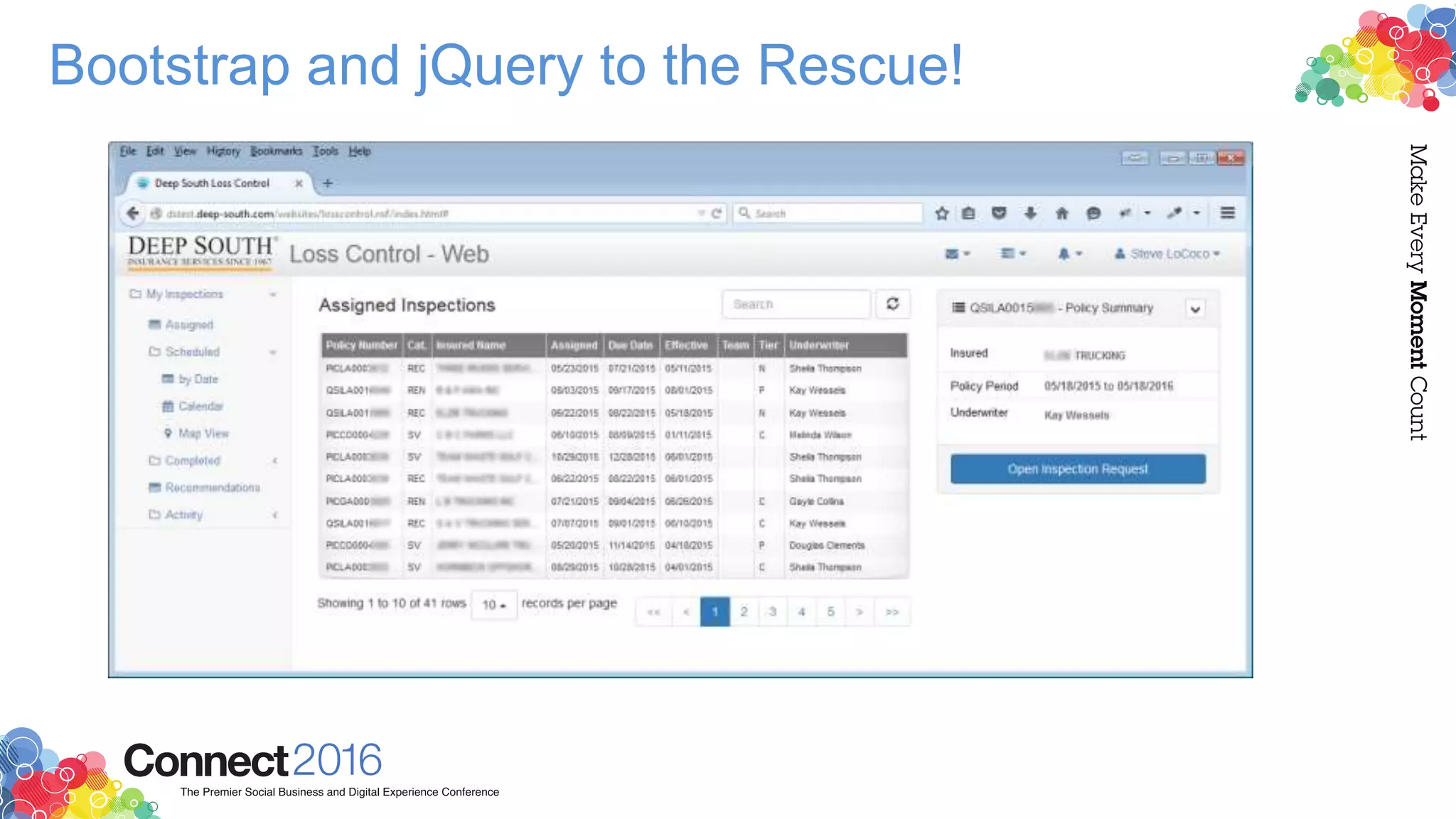Open the History menu
This screenshot has height=819, width=1456.
[x=223, y=151]
